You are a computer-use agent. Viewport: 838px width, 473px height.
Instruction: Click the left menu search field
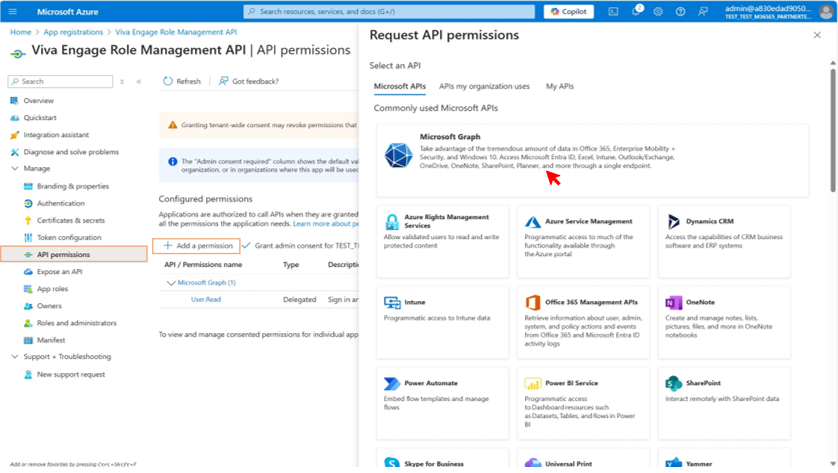60,81
